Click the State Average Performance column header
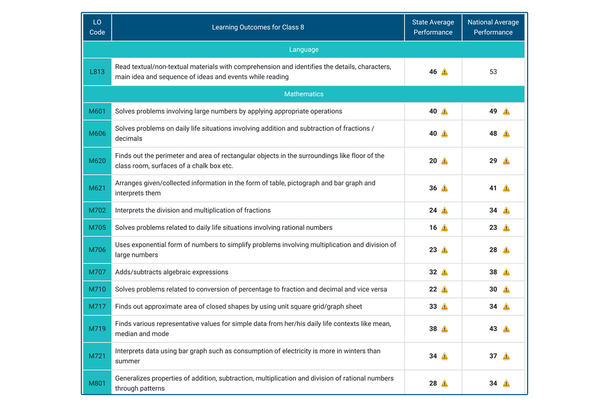The height and width of the screenshot is (407, 610). 433,26
